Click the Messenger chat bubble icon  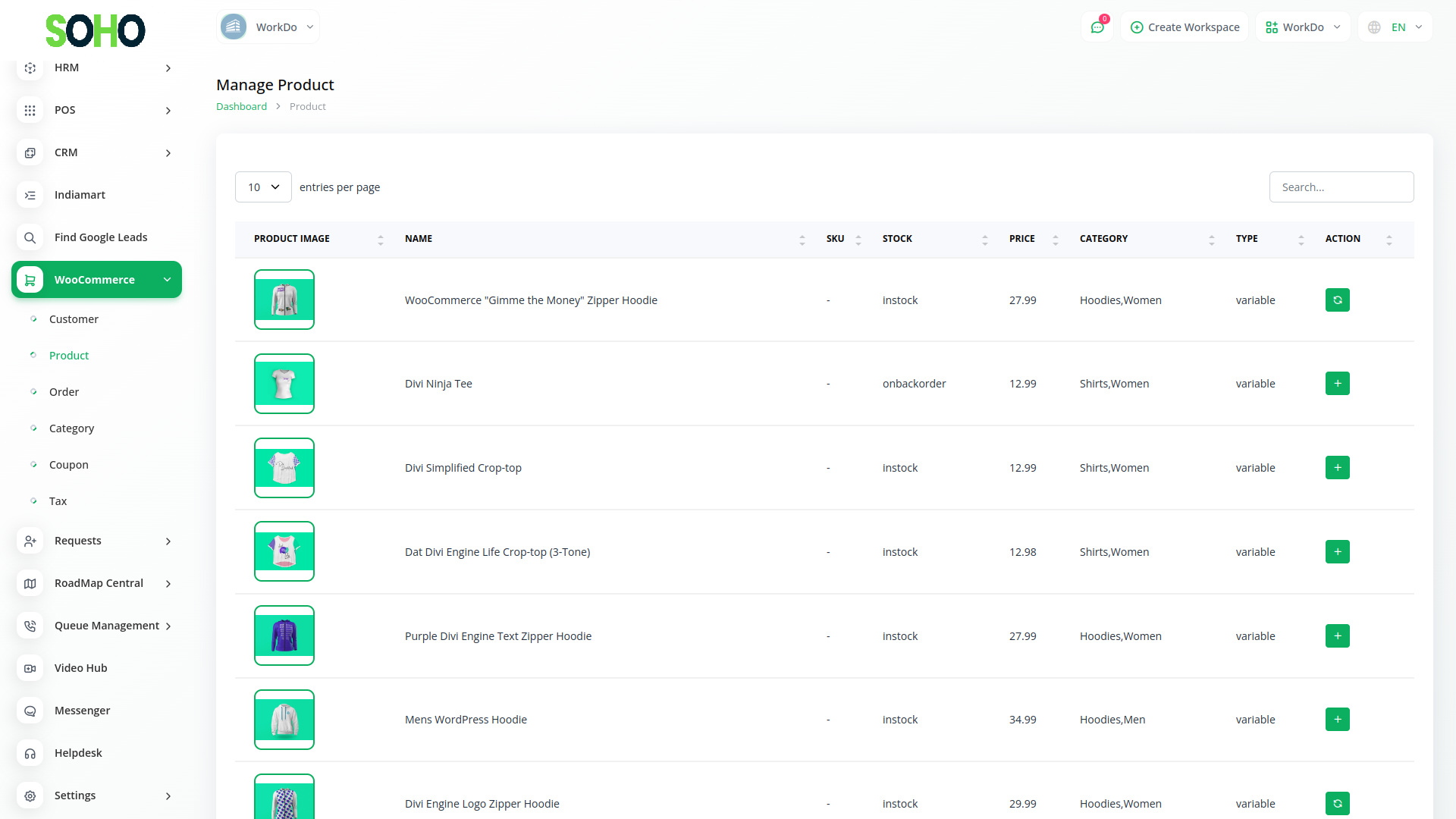coord(30,711)
